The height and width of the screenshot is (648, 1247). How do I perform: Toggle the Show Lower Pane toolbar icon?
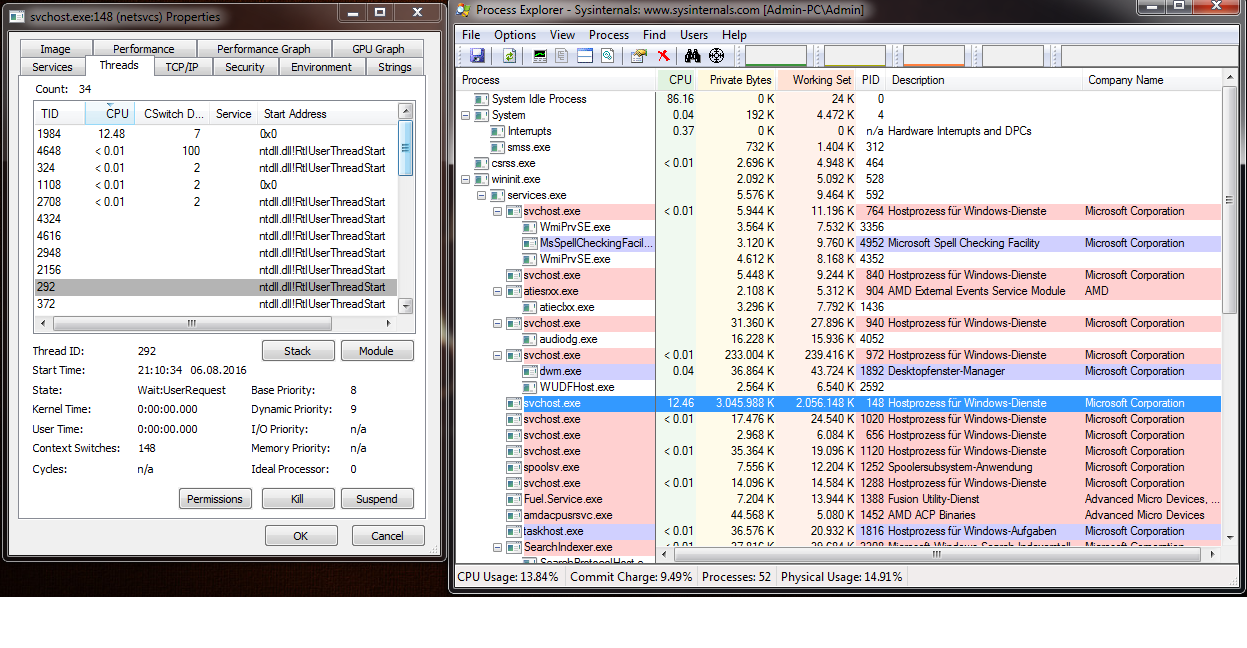click(x=585, y=56)
